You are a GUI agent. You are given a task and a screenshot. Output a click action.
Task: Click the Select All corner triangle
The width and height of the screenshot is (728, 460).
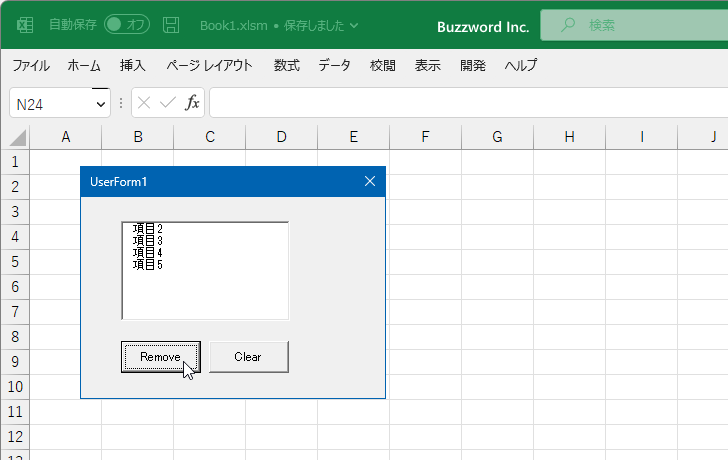18,138
